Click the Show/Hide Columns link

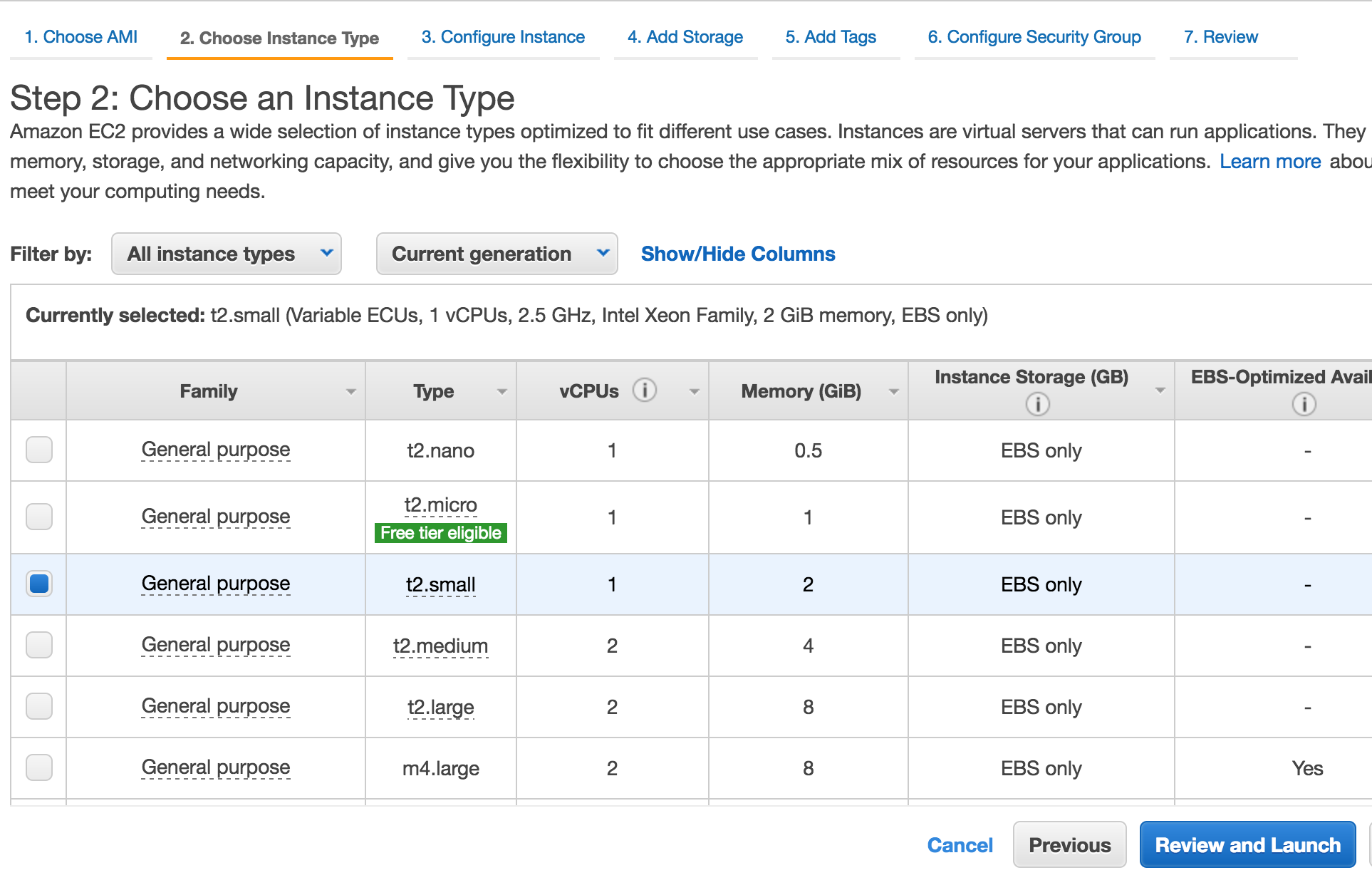[738, 254]
